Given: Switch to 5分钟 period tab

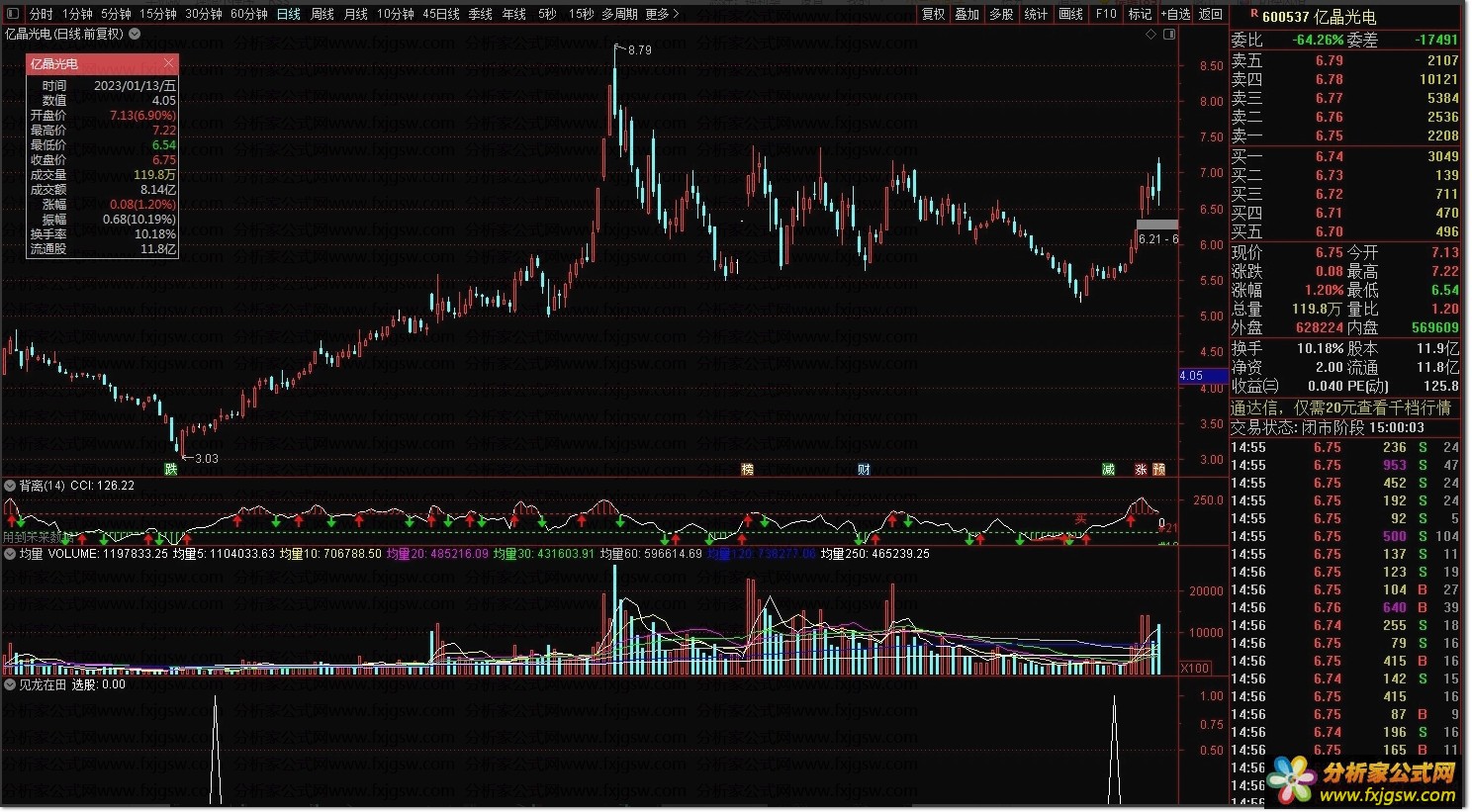Looking at the screenshot, I should pyautogui.click(x=116, y=14).
